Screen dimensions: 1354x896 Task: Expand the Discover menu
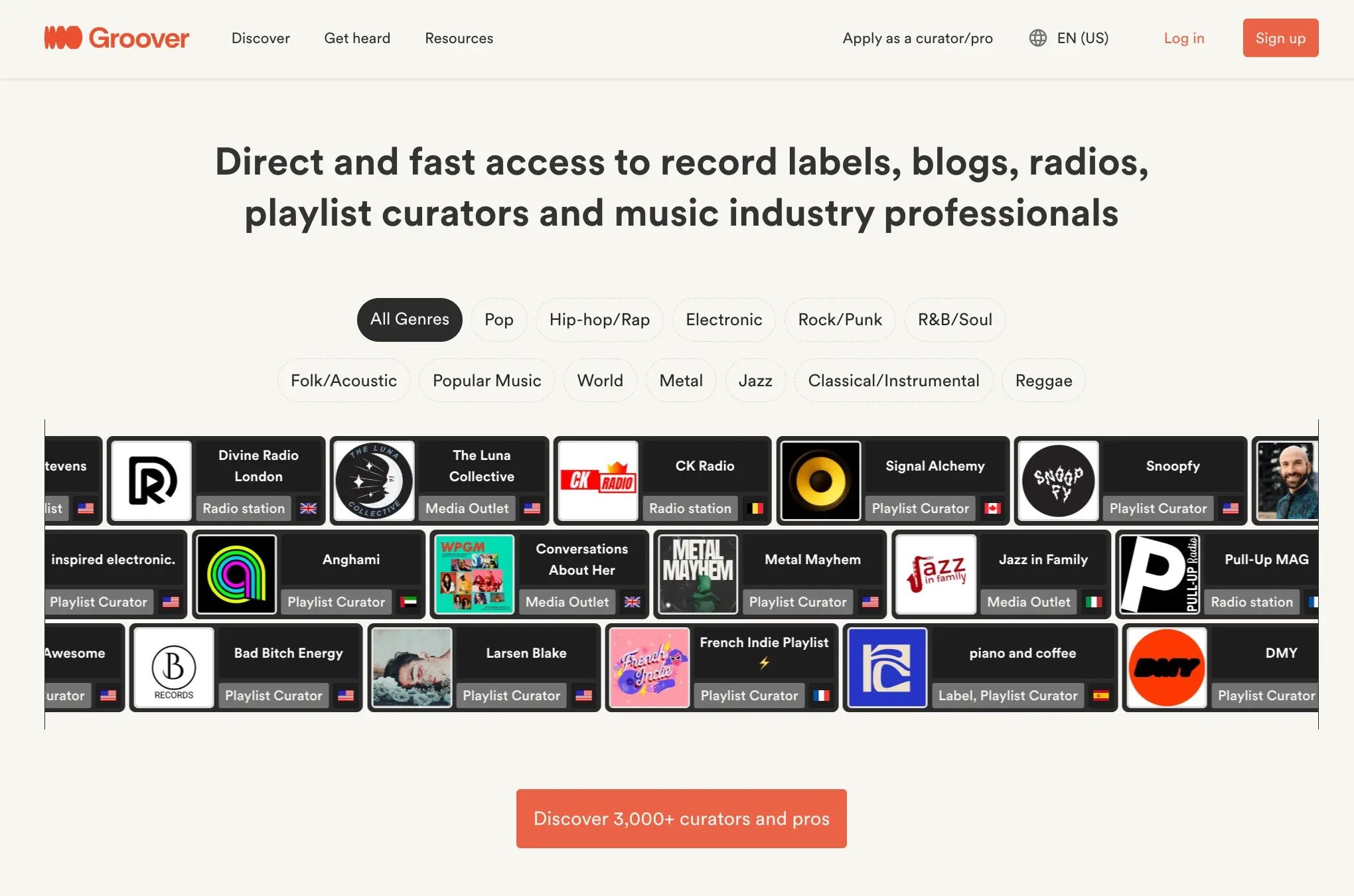260,38
